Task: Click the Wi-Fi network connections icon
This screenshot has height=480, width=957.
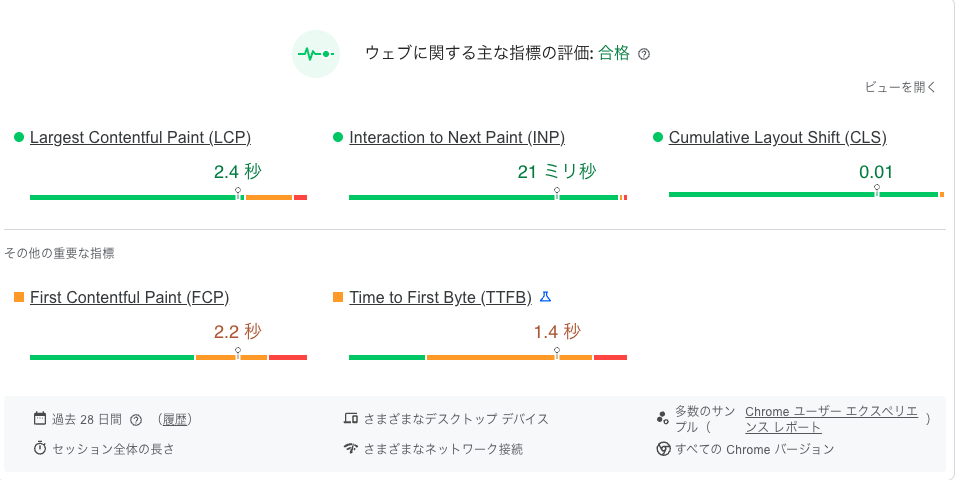Action: coord(350,448)
